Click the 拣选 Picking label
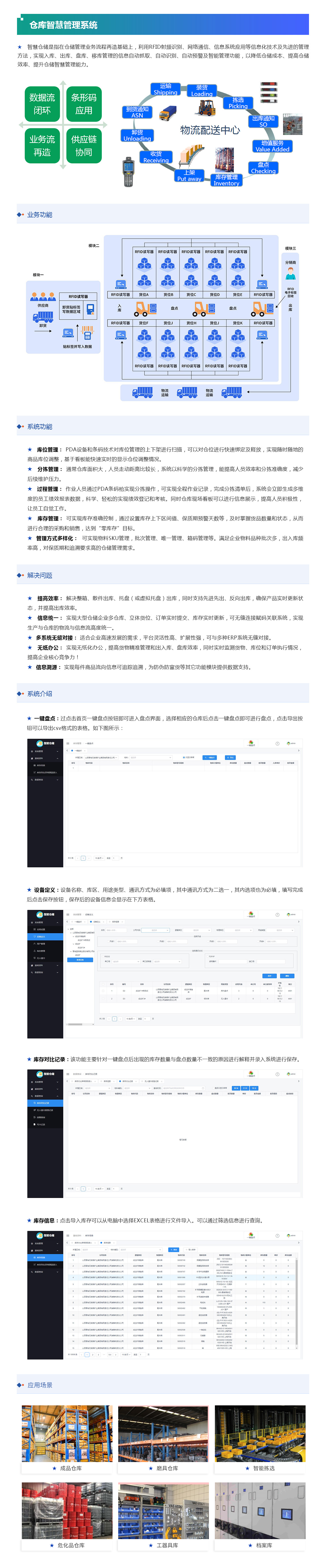Screen dimensions: 326x1568 (x=238, y=103)
